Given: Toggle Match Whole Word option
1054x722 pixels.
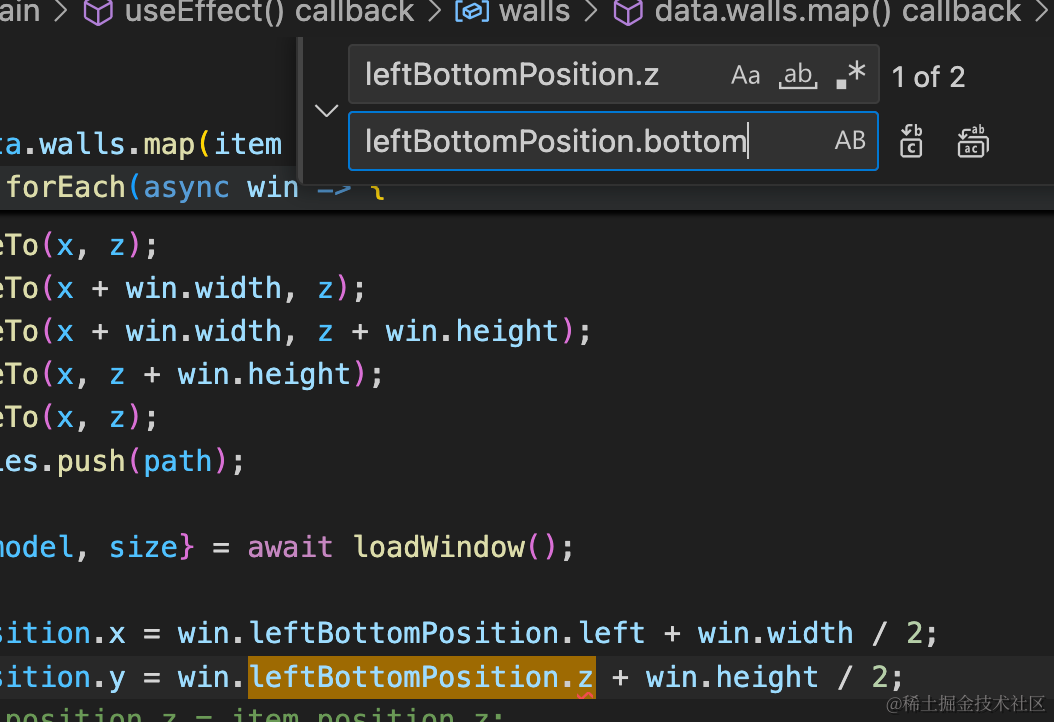Looking at the screenshot, I should [x=798, y=75].
